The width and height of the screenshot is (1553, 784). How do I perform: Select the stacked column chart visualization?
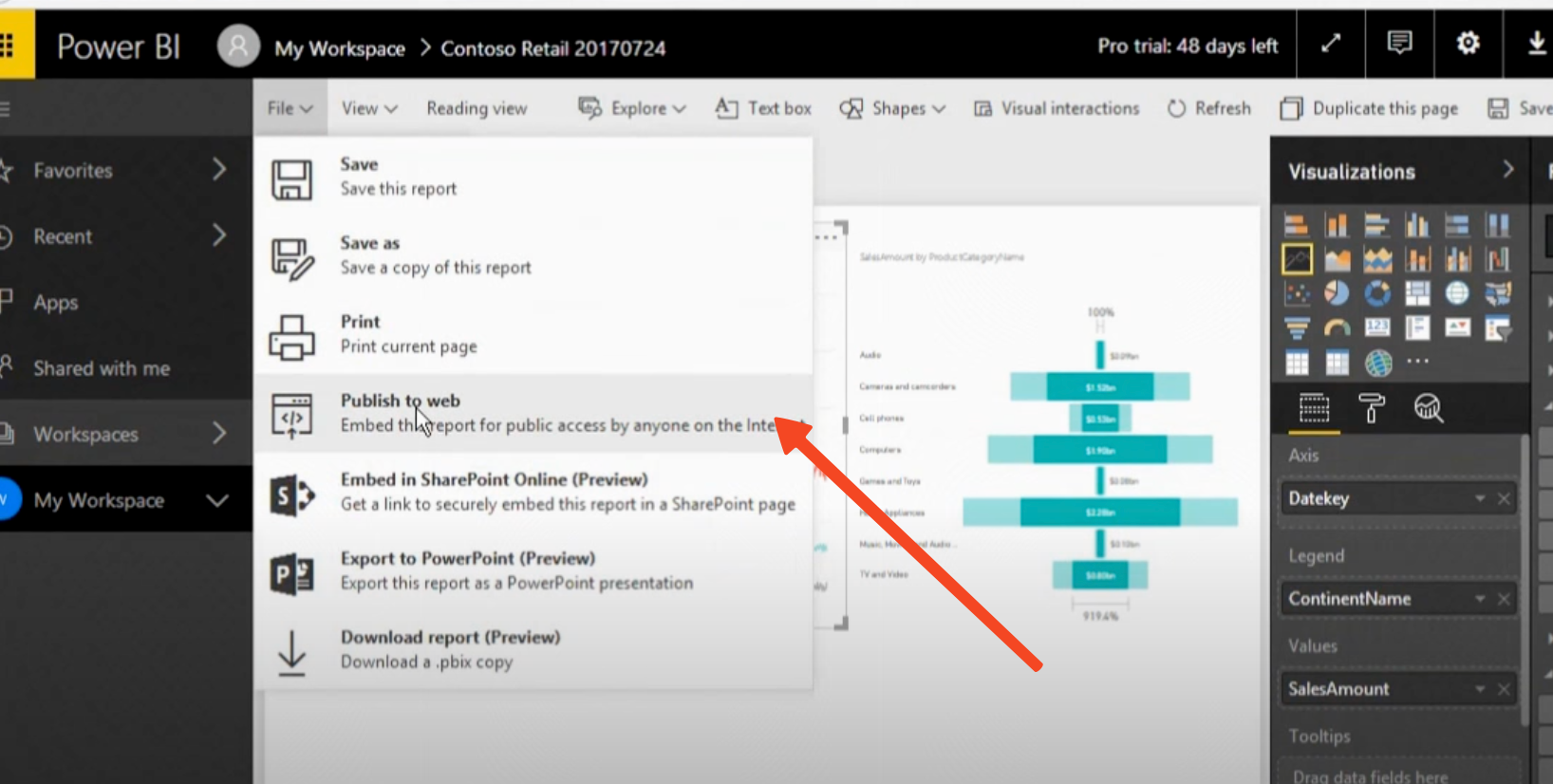point(1337,225)
